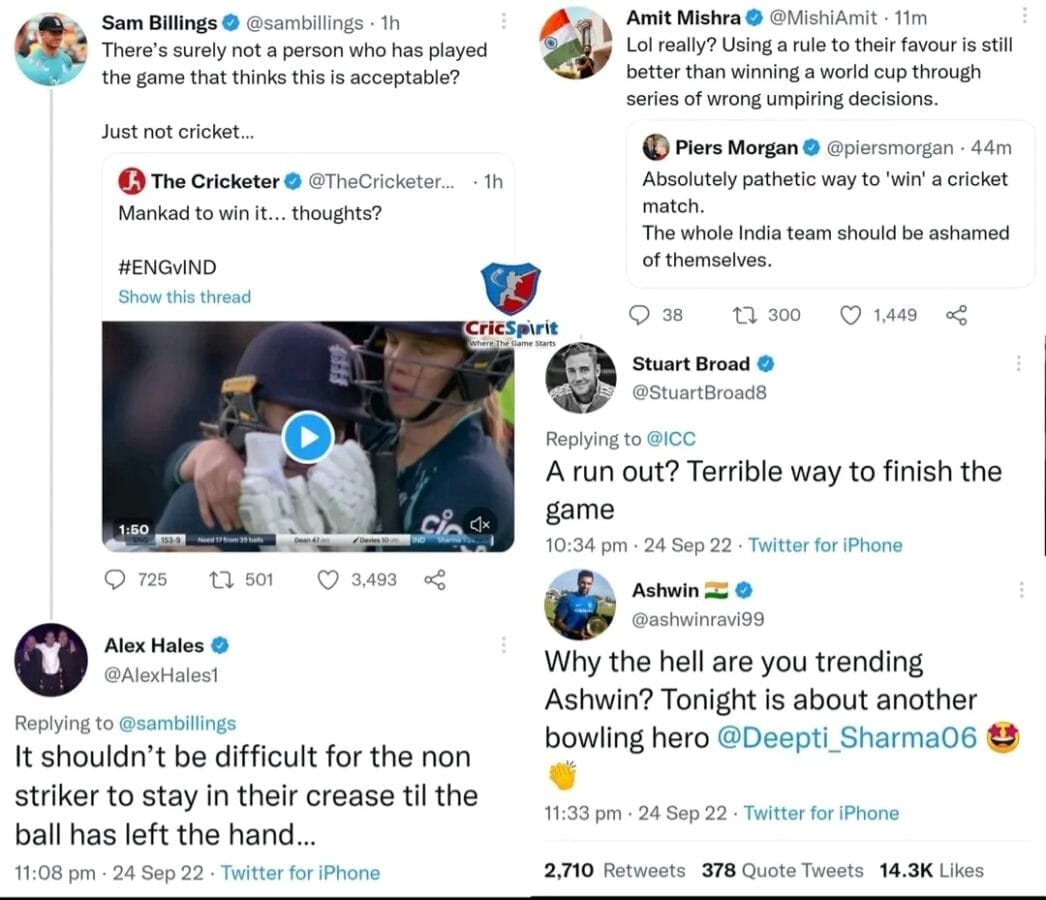The height and width of the screenshot is (900, 1046).
Task: View the 378 Quote Tweets
Action: click(782, 870)
